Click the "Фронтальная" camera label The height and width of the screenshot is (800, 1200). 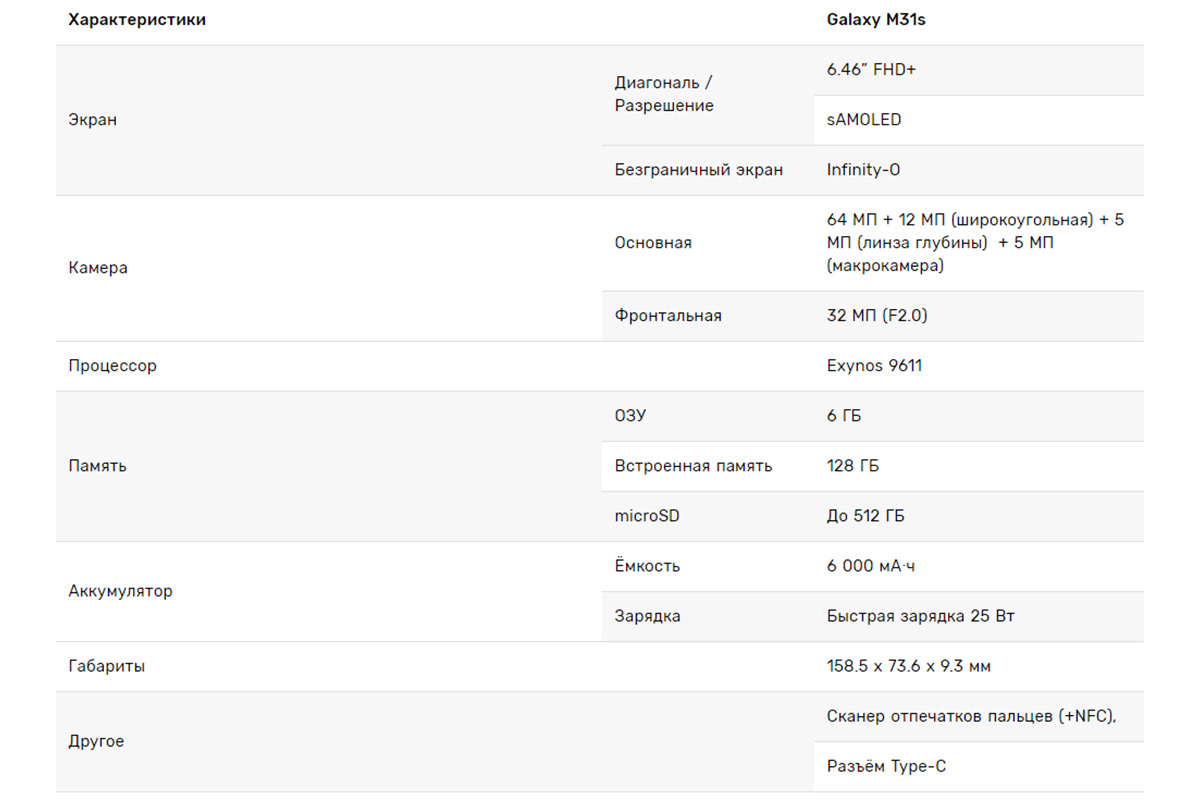point(668,316)
